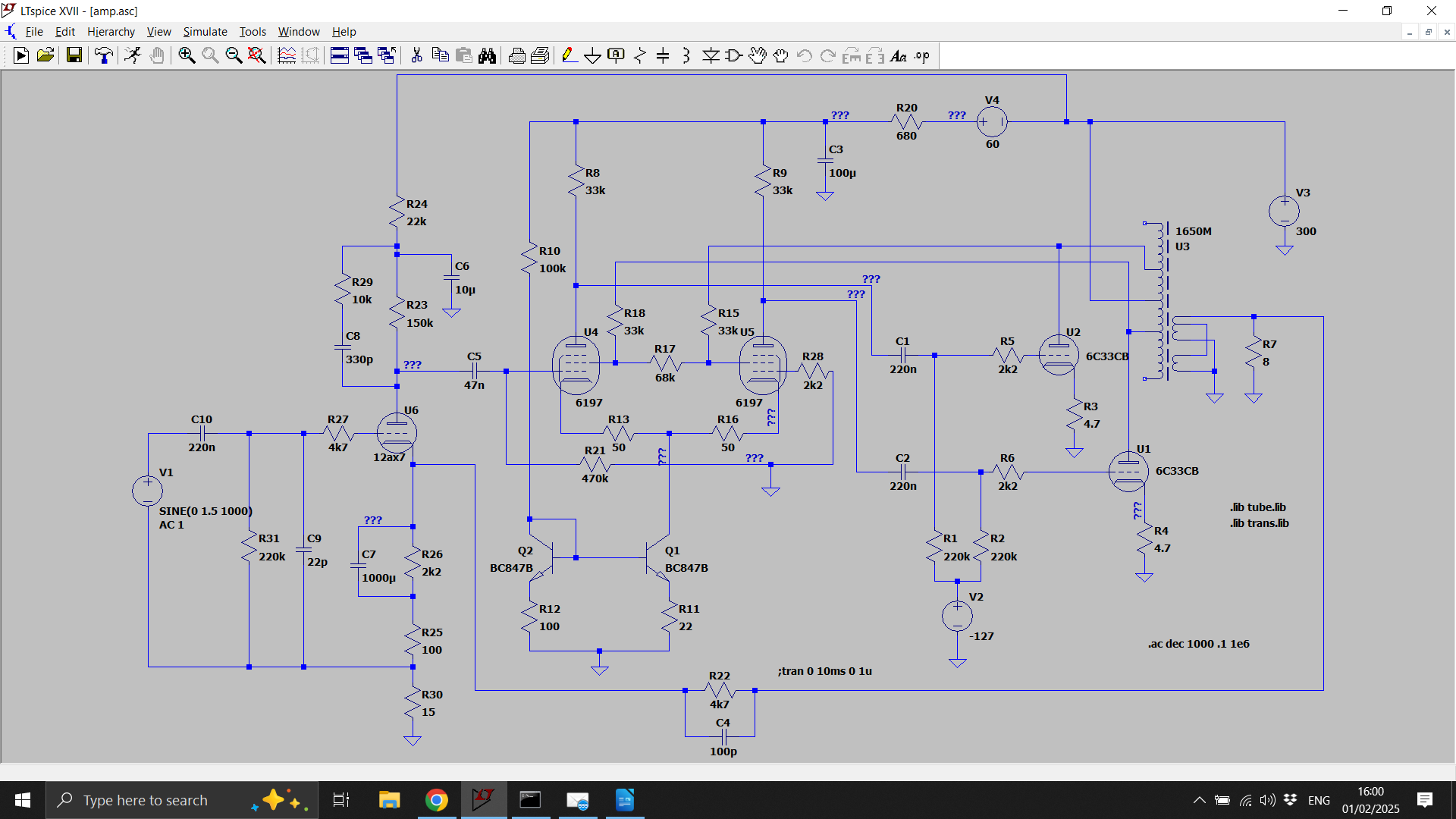
Task: Open the Help menu
Action: click(344, 31)
